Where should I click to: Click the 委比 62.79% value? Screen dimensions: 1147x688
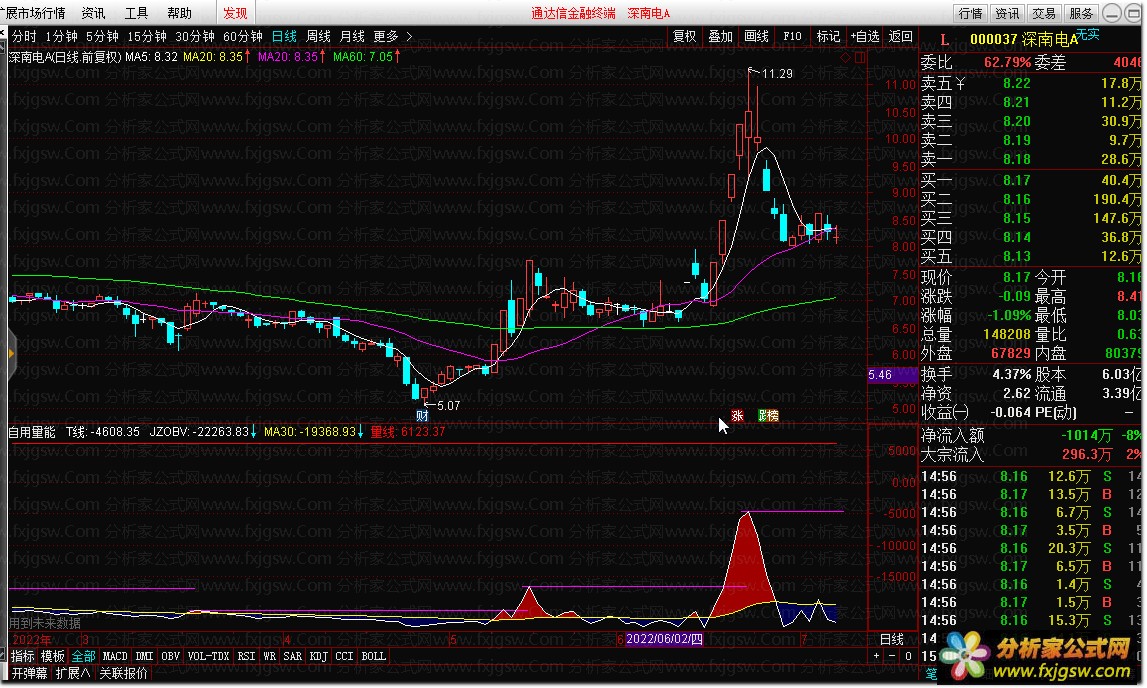coord(1007,63)
